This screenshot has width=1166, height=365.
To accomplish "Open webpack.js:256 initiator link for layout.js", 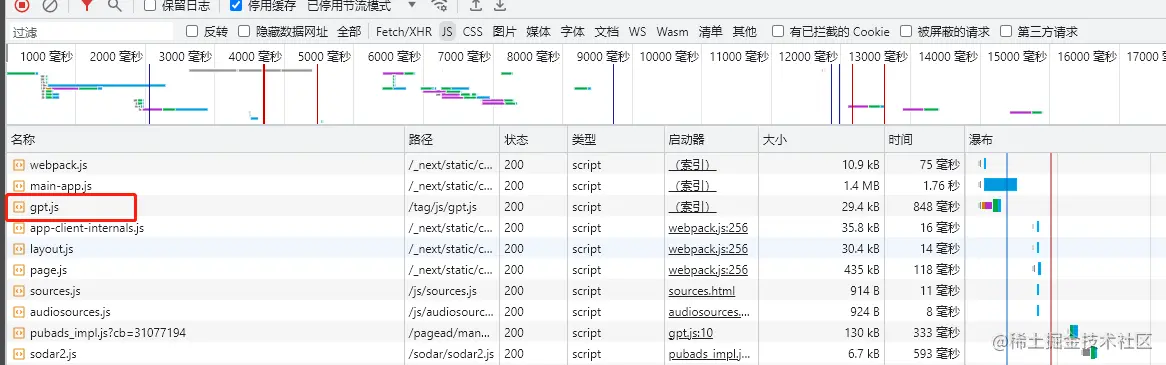I will 708,249.
